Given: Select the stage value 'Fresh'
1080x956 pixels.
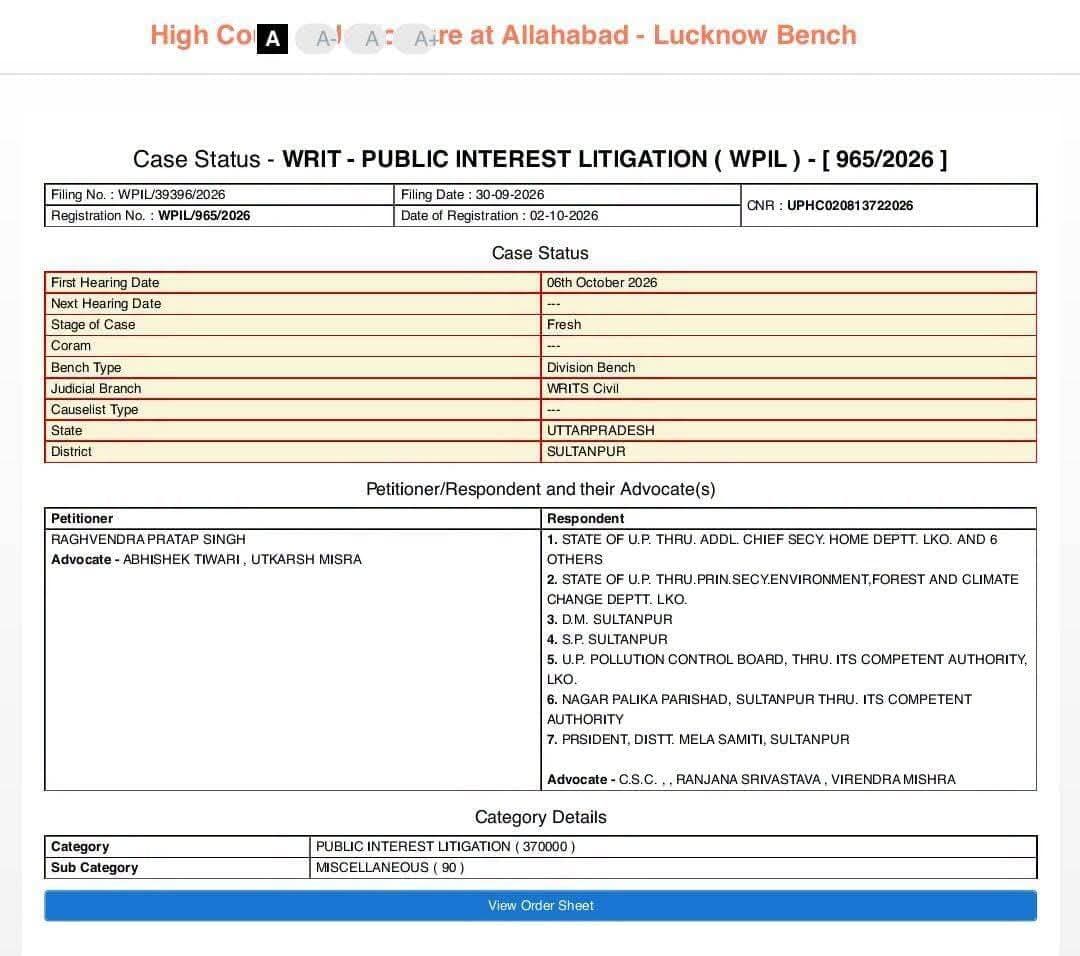Looking at the screenshot, I should (564, 324).
